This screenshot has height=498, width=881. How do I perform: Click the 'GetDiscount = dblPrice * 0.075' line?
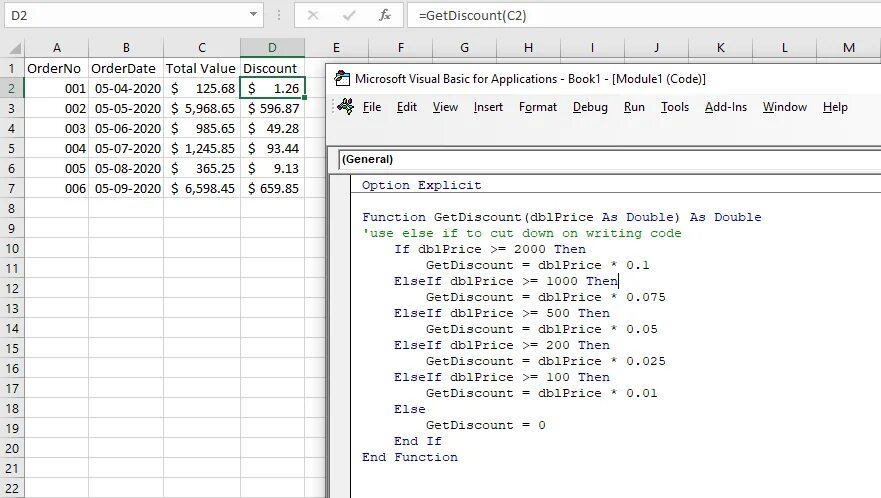pyautogui.click(x=546, y=297)
